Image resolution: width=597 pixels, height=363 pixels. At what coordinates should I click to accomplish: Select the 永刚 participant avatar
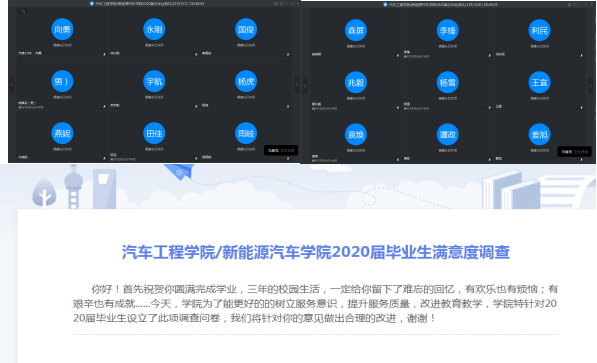[154, 29]
